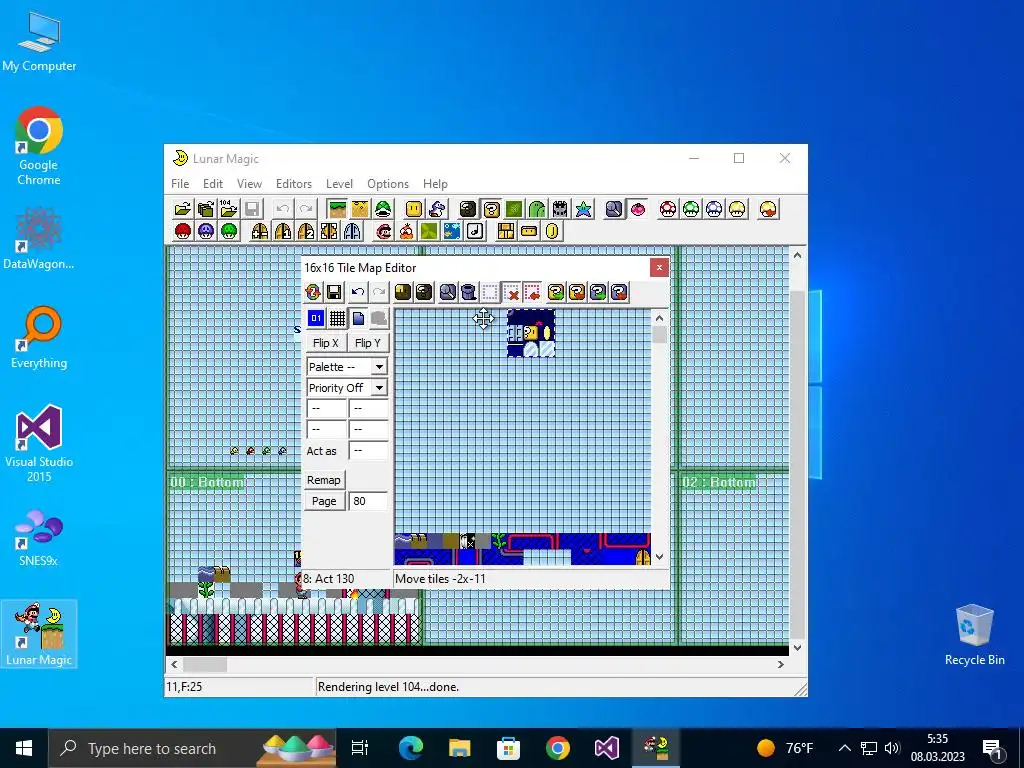Click the Flip Y button
Screen dimensions: 1024x768
[368, 343]
